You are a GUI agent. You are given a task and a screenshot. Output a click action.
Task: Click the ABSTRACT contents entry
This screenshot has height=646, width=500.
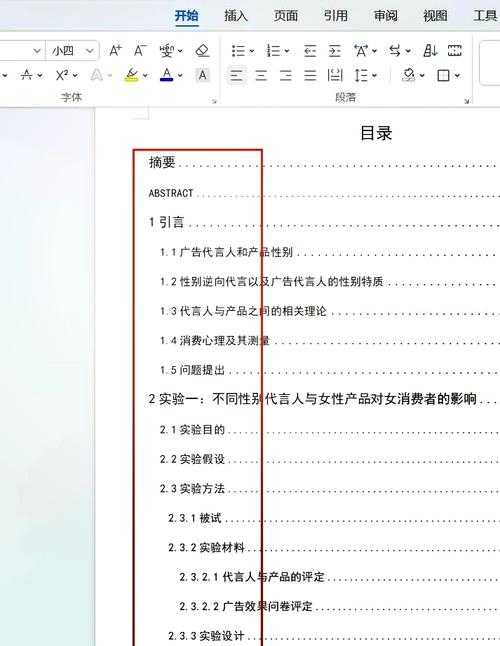171,193
